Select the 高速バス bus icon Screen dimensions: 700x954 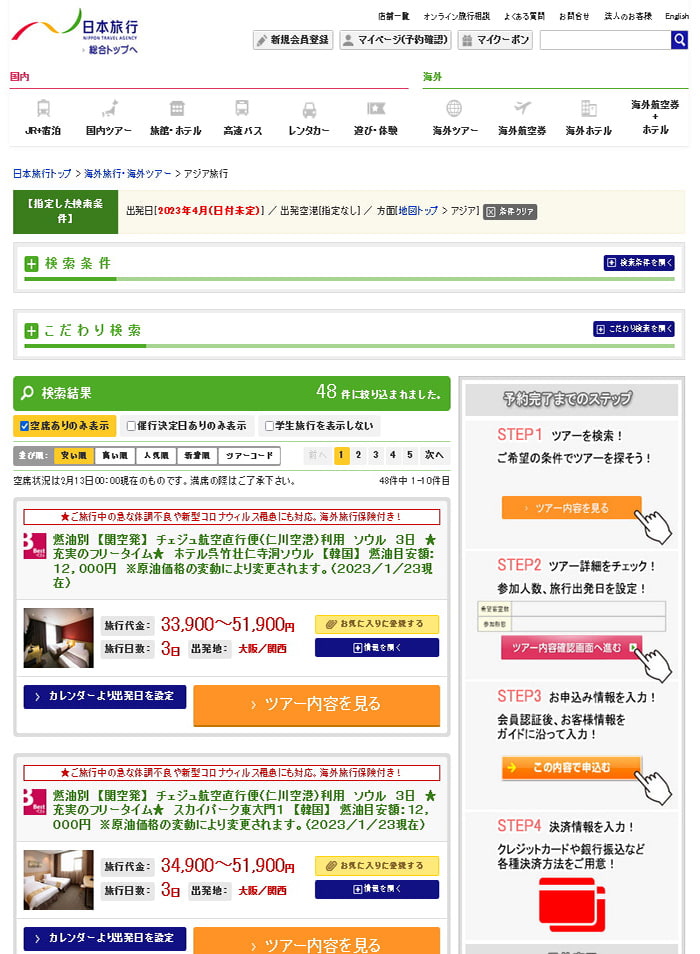(242, 109)
